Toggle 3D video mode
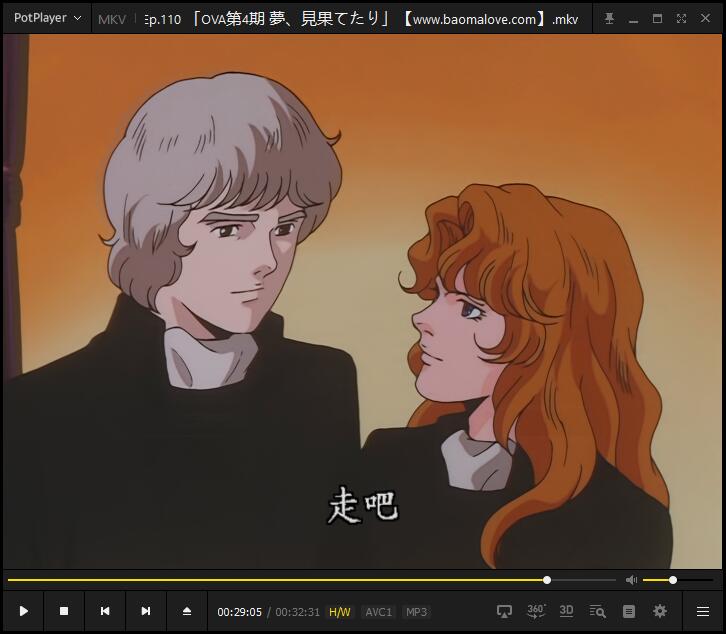Image resolution: width=726 pixels, height=634 pixels. pyautogui.click(x=566, y=611)
